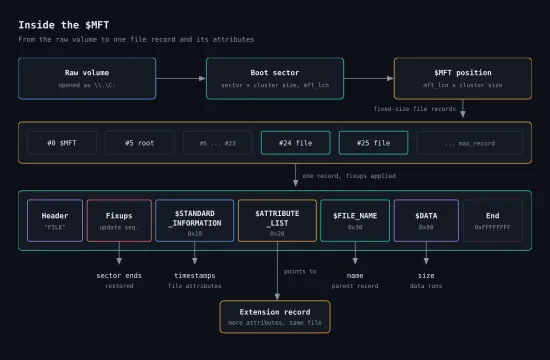Select the $STANDARD_INFORMATION block
Screen dimensions: 550x360
click(x=195, y=221)
